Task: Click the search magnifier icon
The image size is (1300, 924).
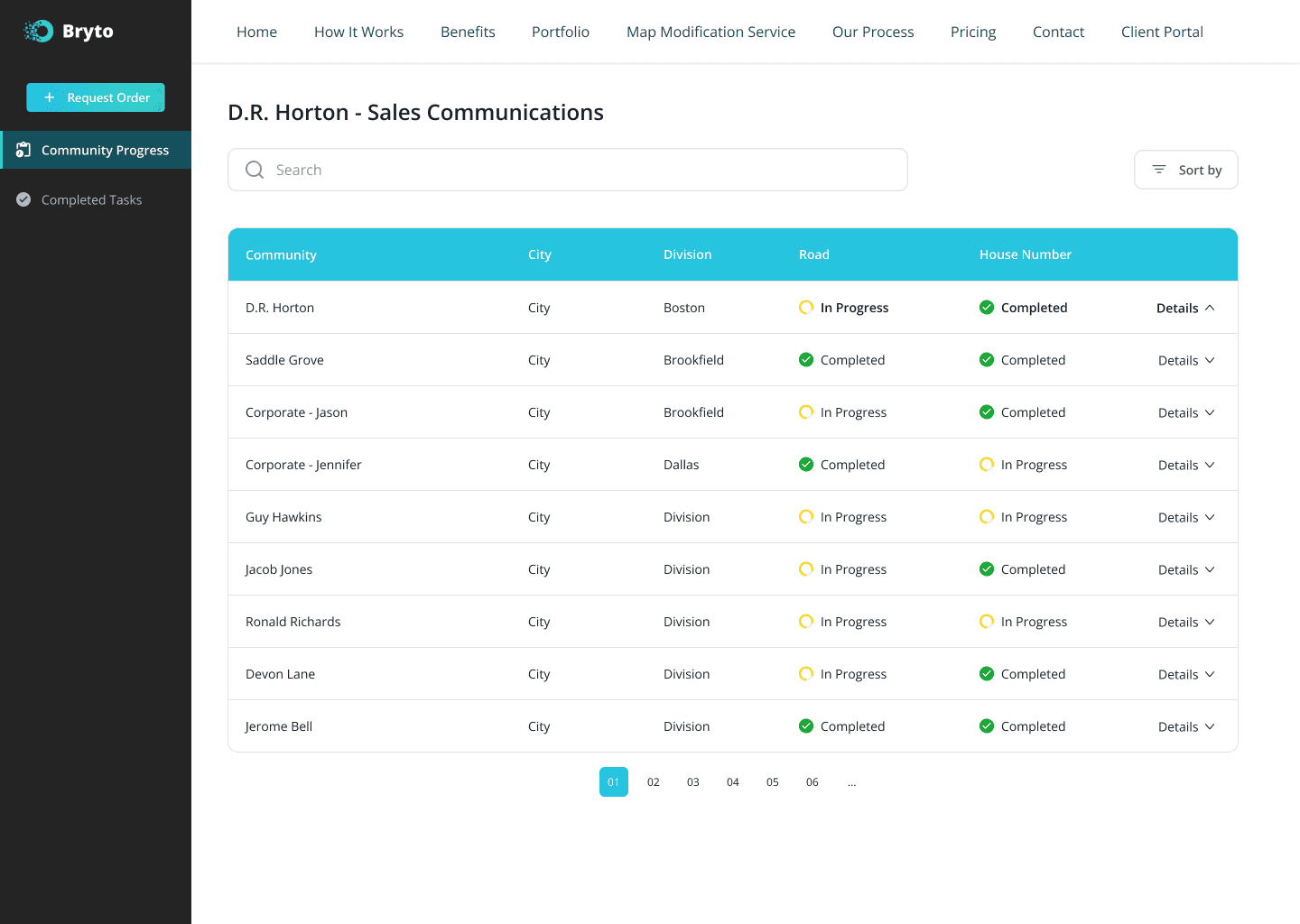Action: 255,170
